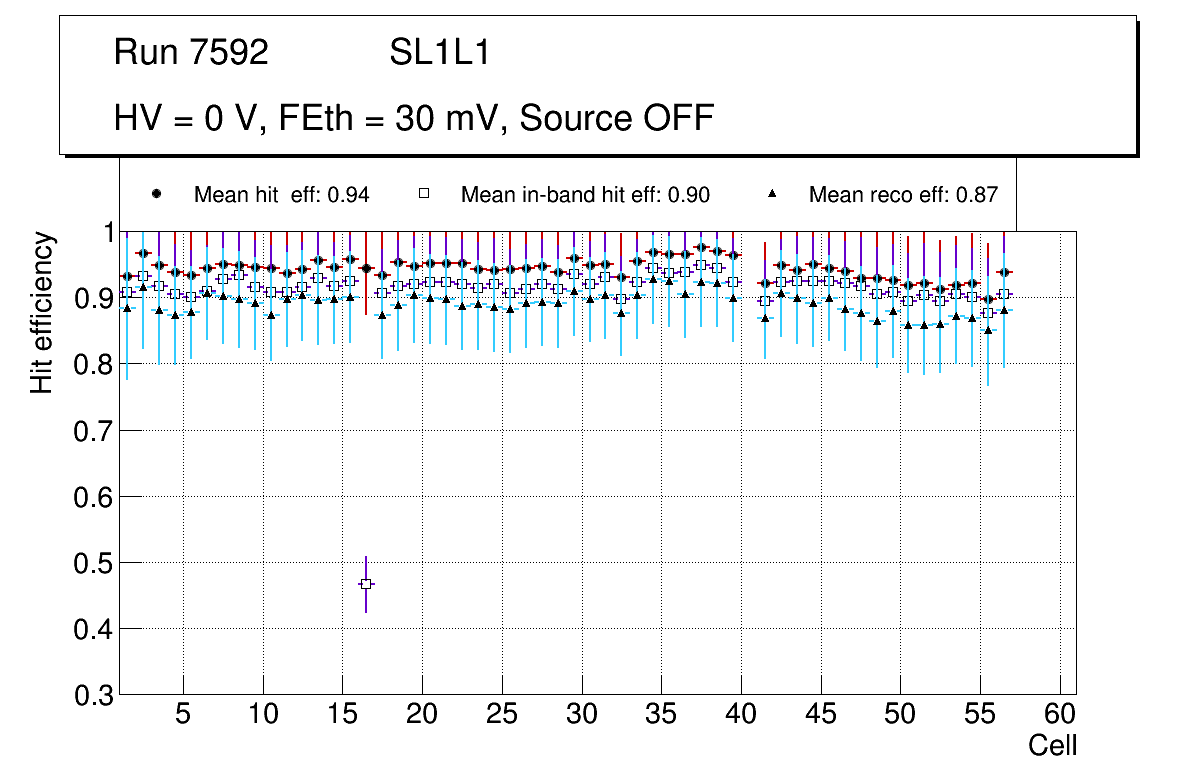Select 'Mean hit eff: 0.94' legend label

[281, 195]
